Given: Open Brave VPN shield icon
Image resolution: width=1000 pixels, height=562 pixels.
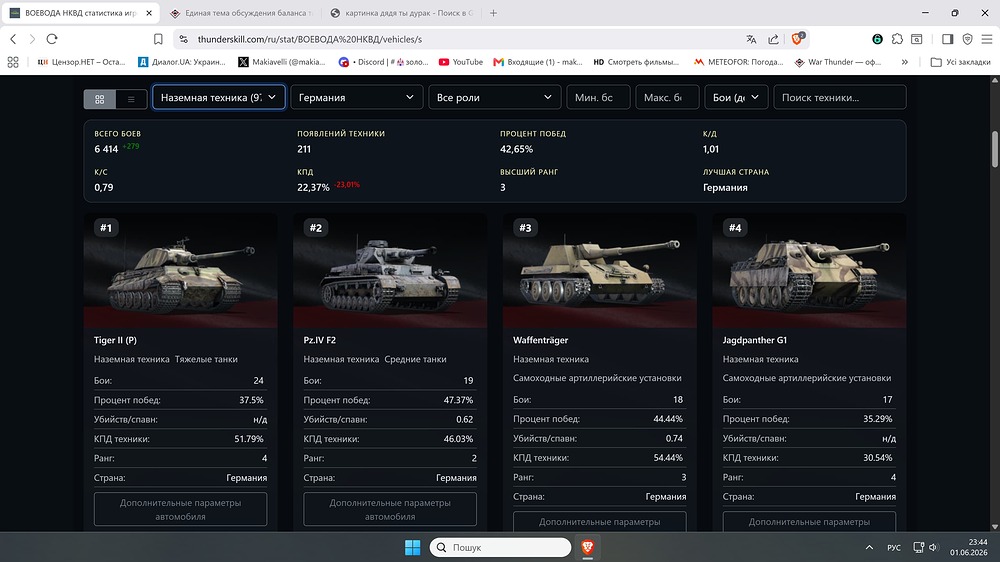Looking at the screenshot, I should (x=967, y=39).
